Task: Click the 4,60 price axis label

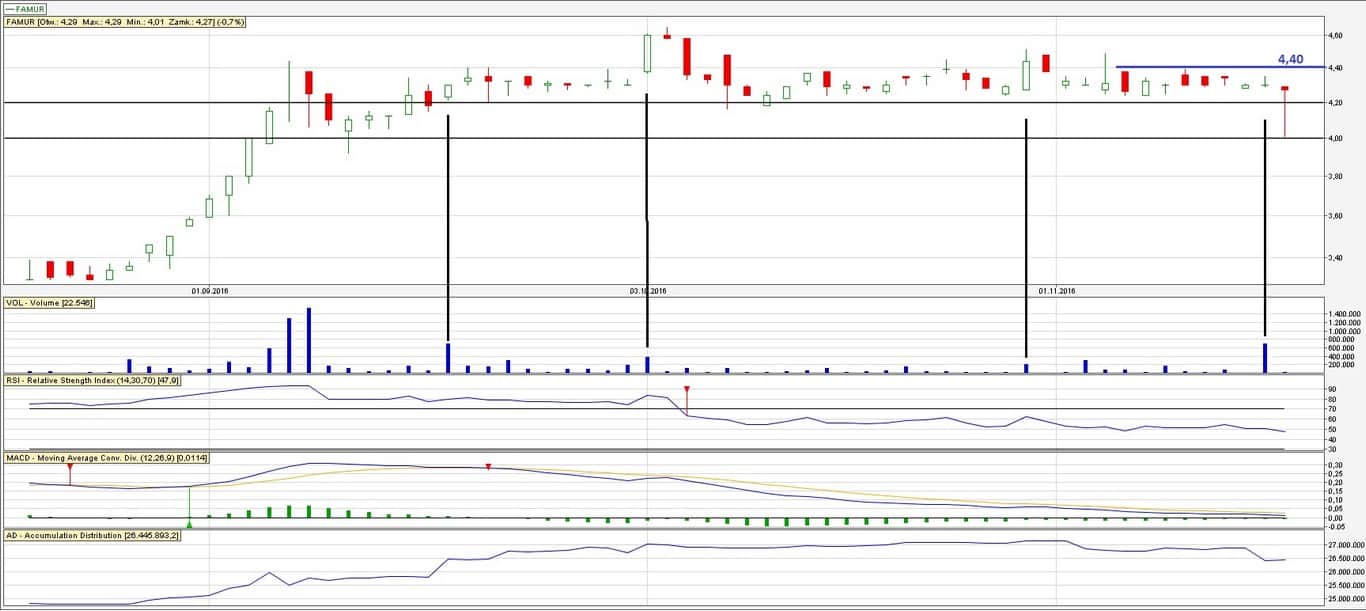Action: tap(1333, 35)
